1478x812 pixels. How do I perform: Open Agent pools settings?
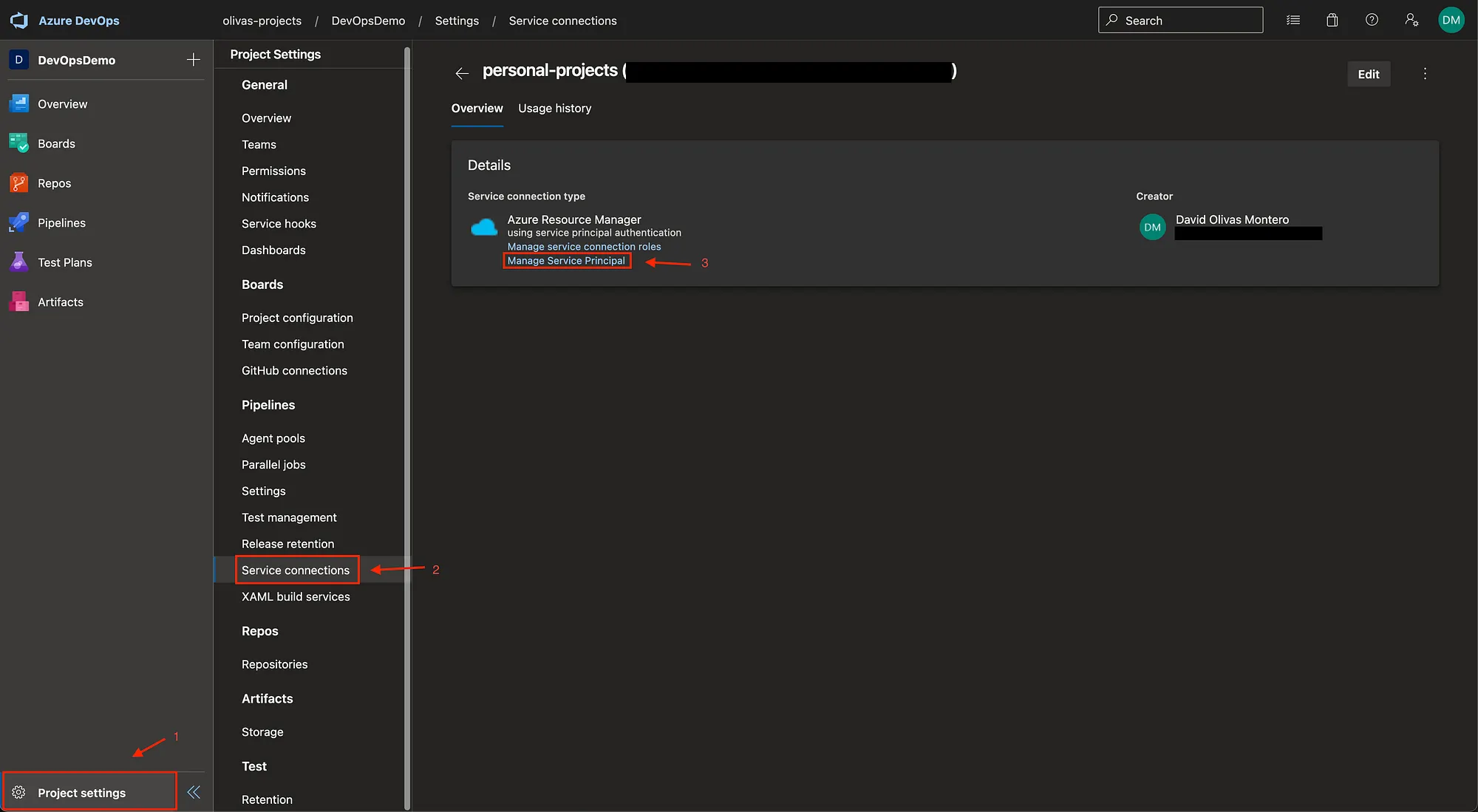273,438
